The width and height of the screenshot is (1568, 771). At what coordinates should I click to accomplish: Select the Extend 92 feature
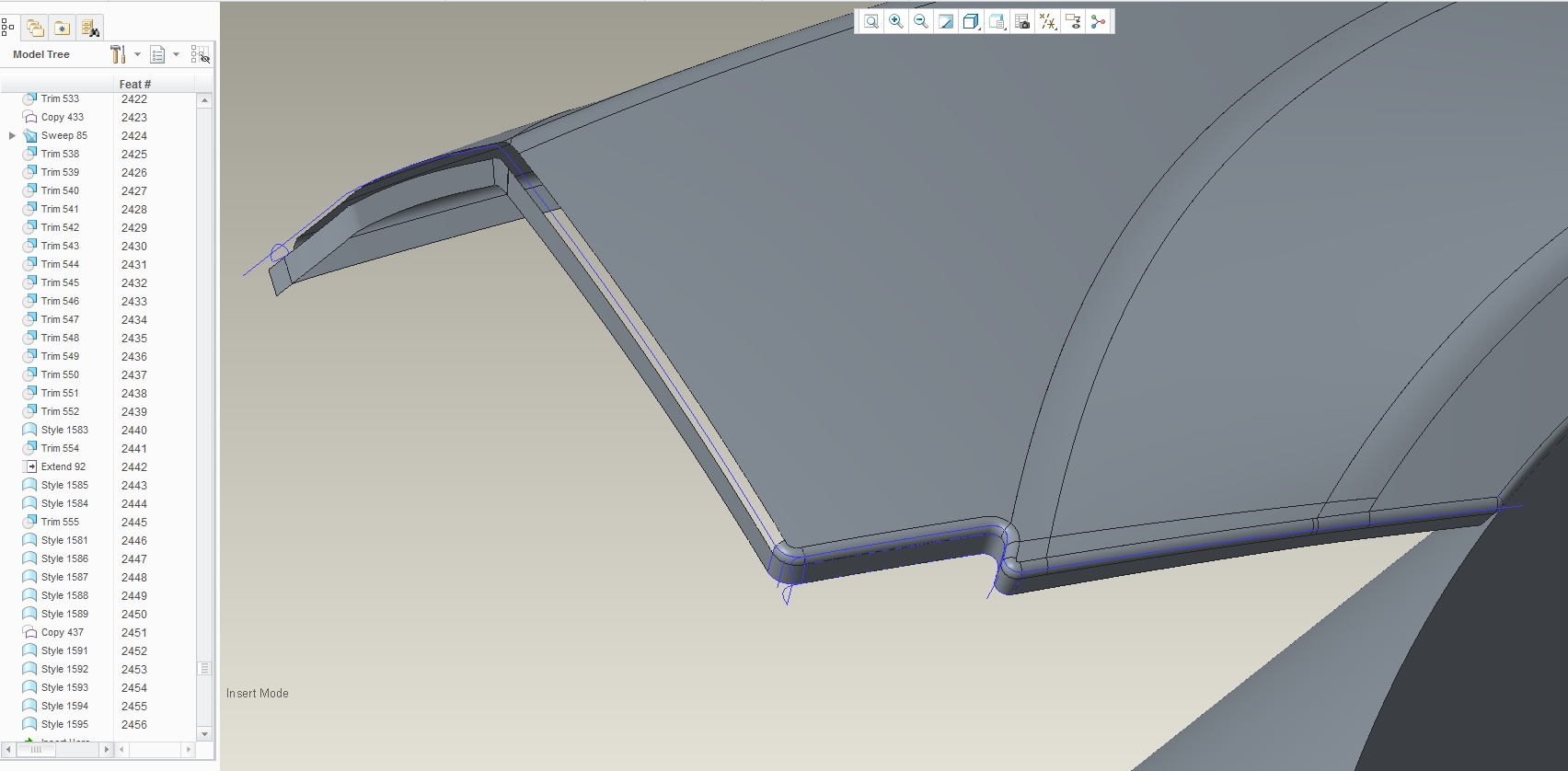click(x=63, y=466)
